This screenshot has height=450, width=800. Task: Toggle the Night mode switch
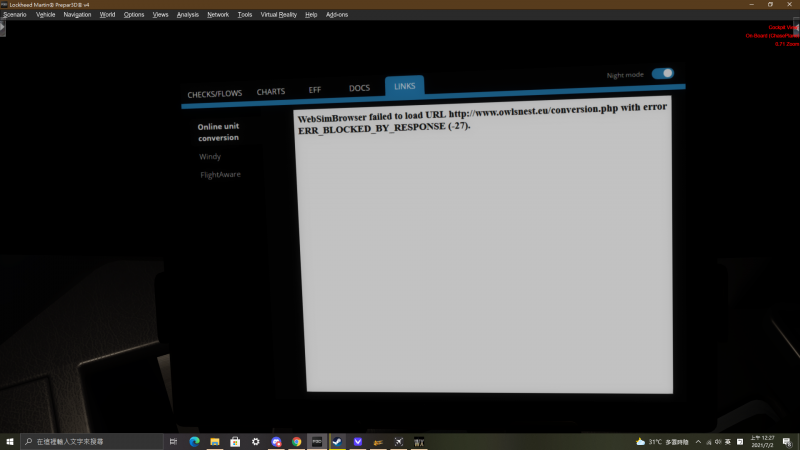662,73
